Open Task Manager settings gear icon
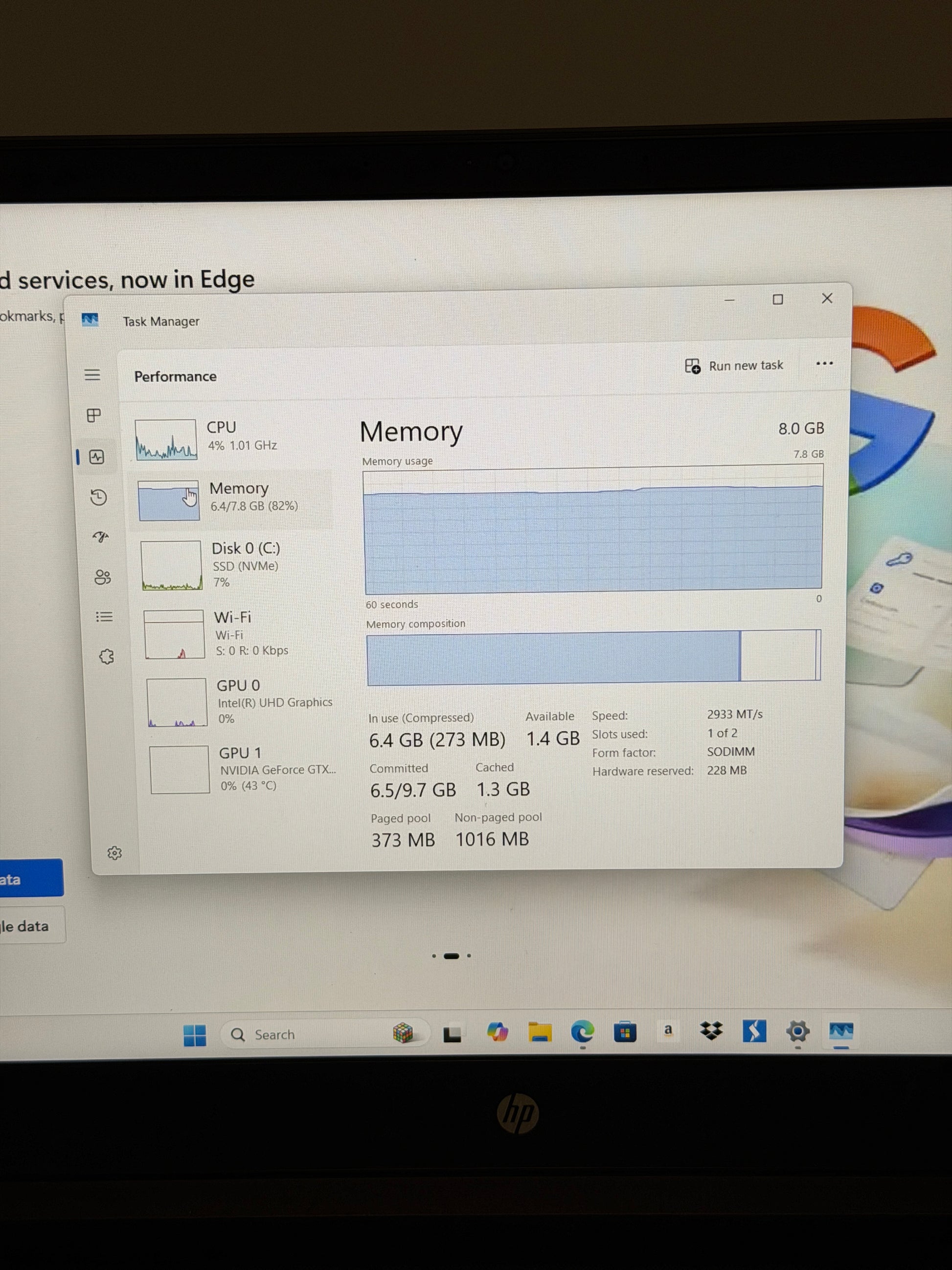 tap(114, 853)
